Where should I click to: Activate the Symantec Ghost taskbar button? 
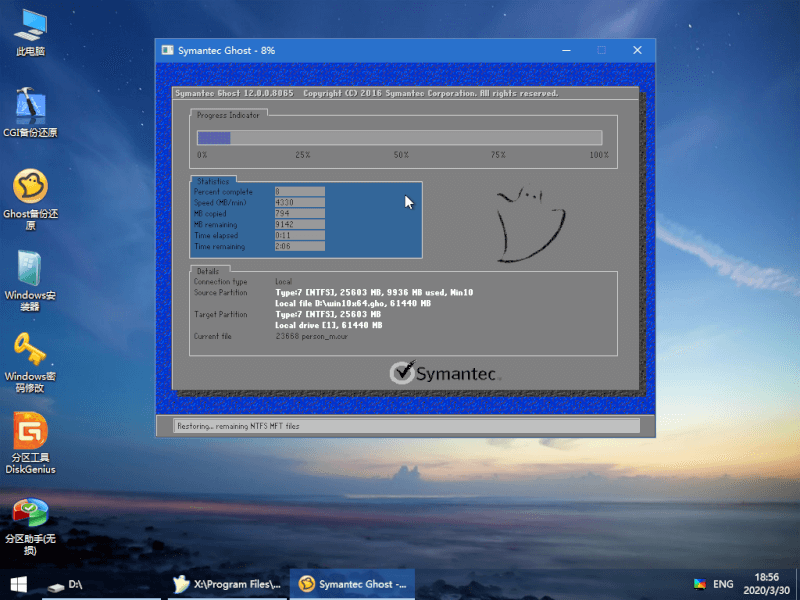[x=353, y=585]
